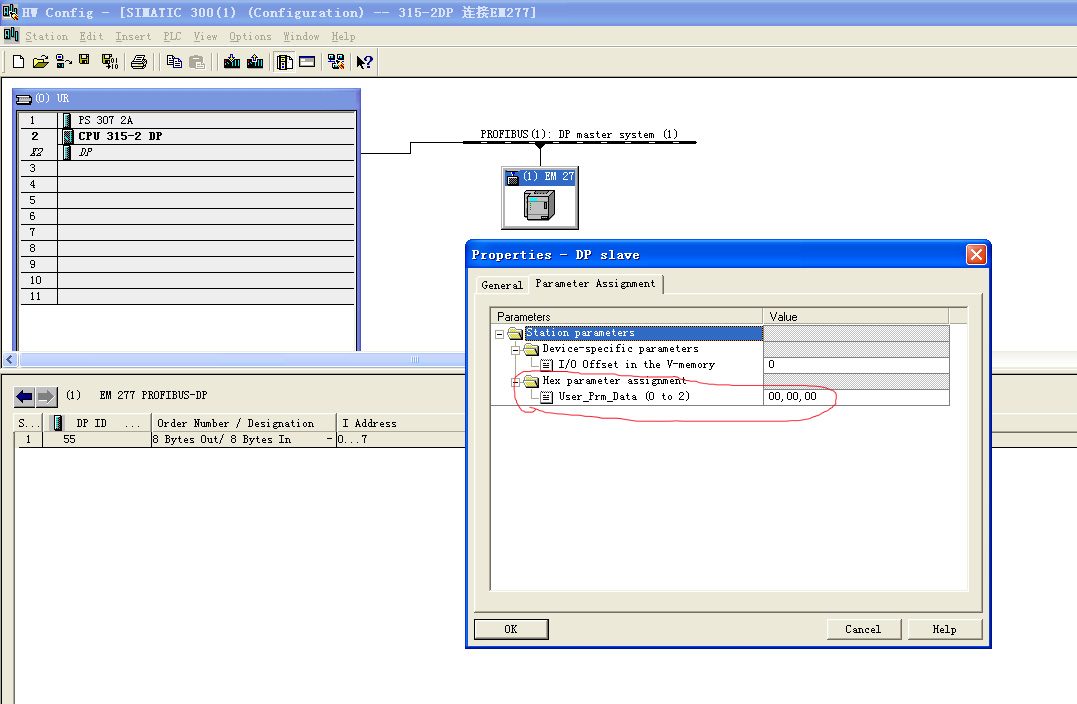The width and height of the screenshot is (1077, 704).
Task: Click the dialog Help button
Action: click(x=945, y=629)
